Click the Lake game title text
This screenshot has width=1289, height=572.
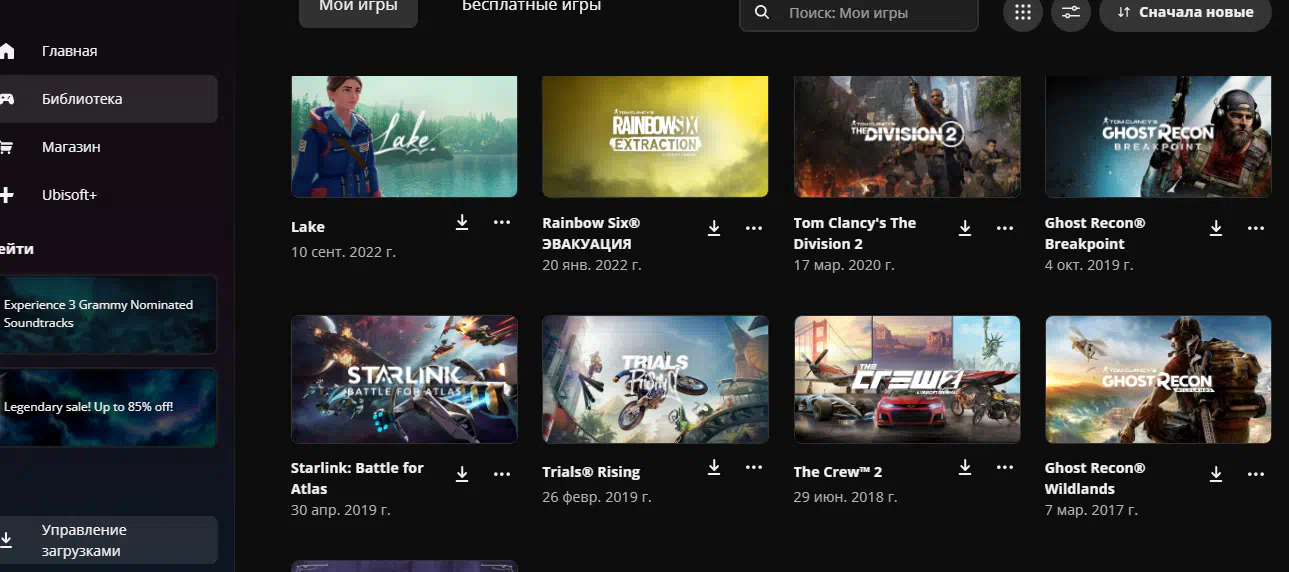pos(308,227)
